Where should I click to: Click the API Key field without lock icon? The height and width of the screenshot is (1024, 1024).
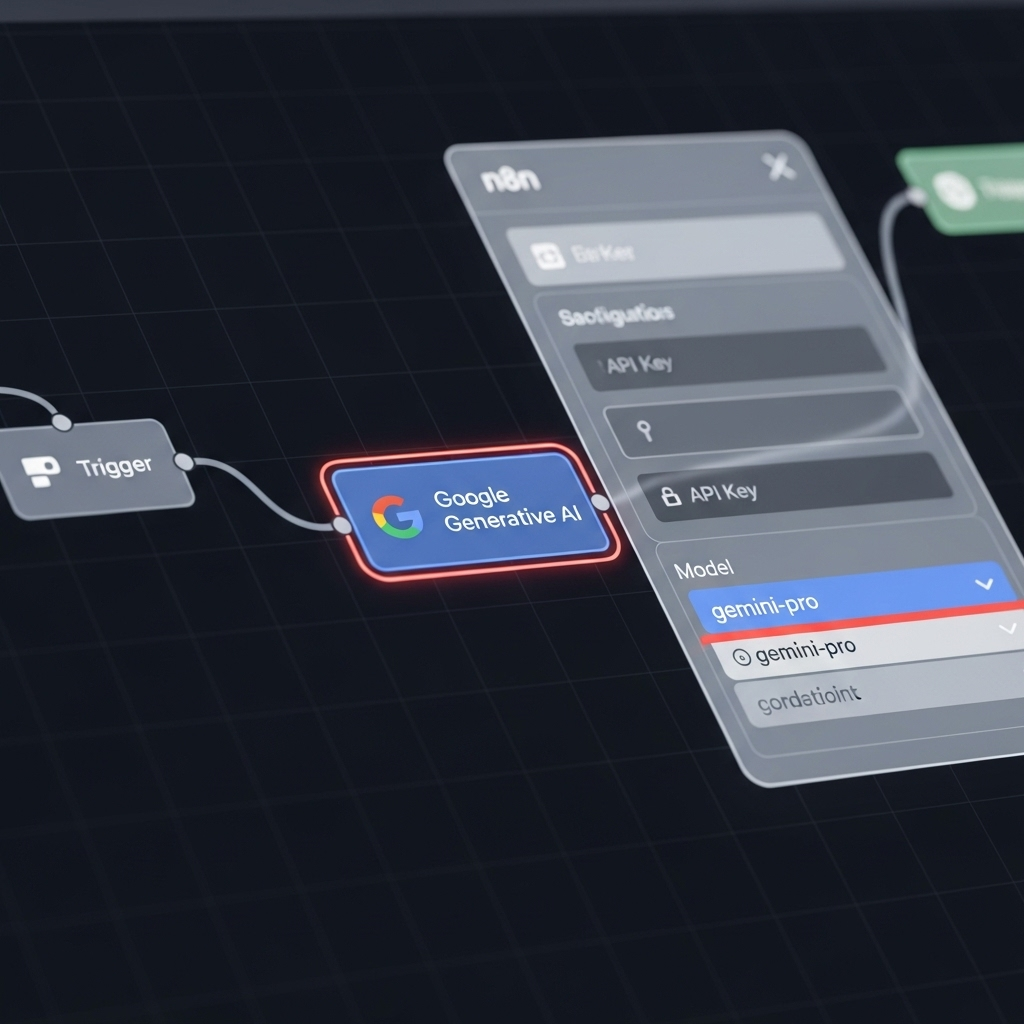click(x=729, y=359)
